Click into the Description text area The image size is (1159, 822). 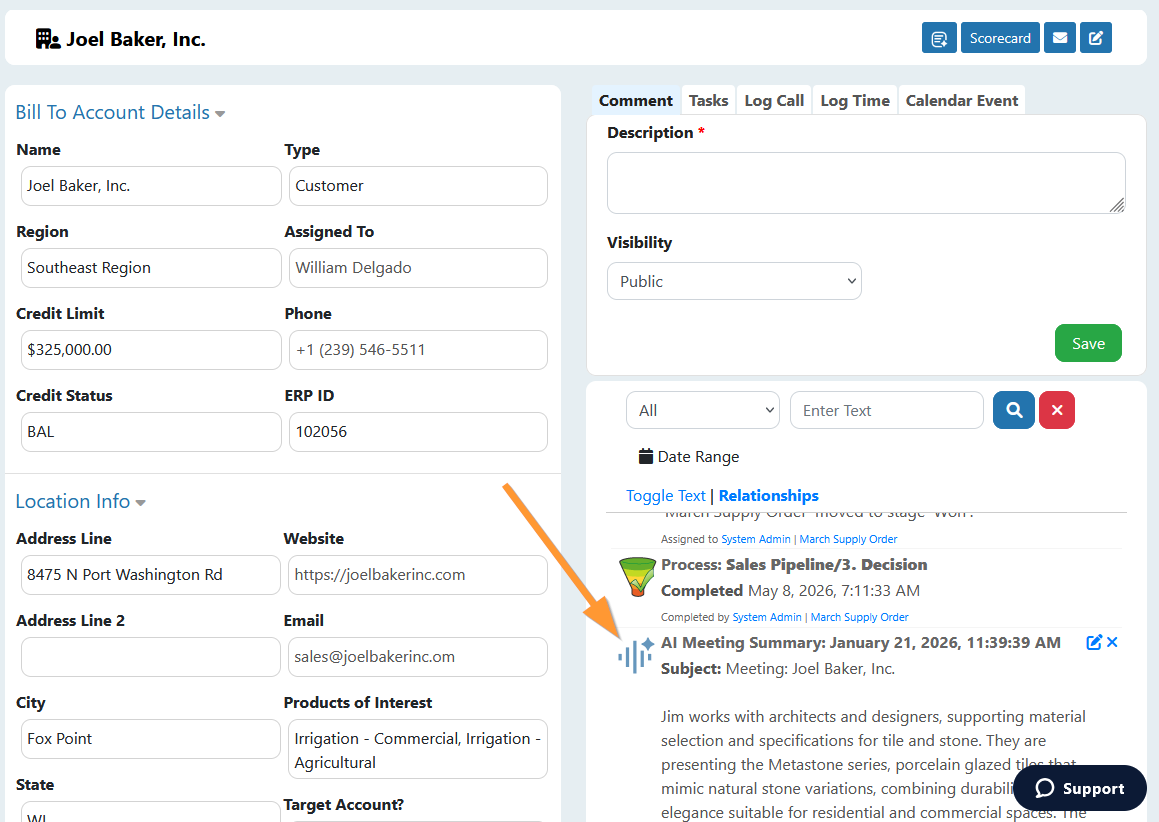click(866, 183)
